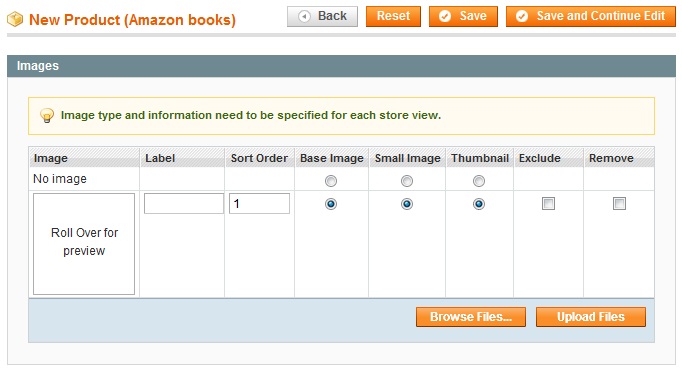Image resolution: width=682 pixels, height=370 pixels.
Task: Choose uploaded image as Base Image
Action: pos(331,204)
